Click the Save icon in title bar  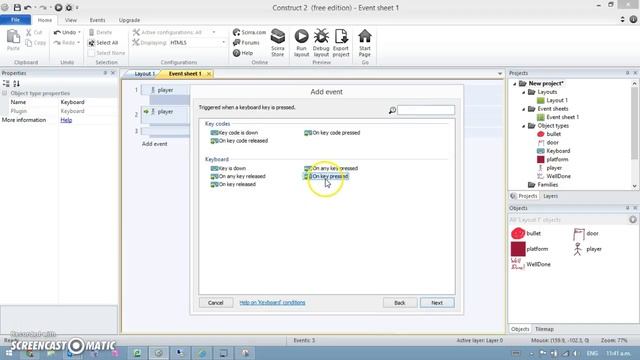(x=17, y=7)
